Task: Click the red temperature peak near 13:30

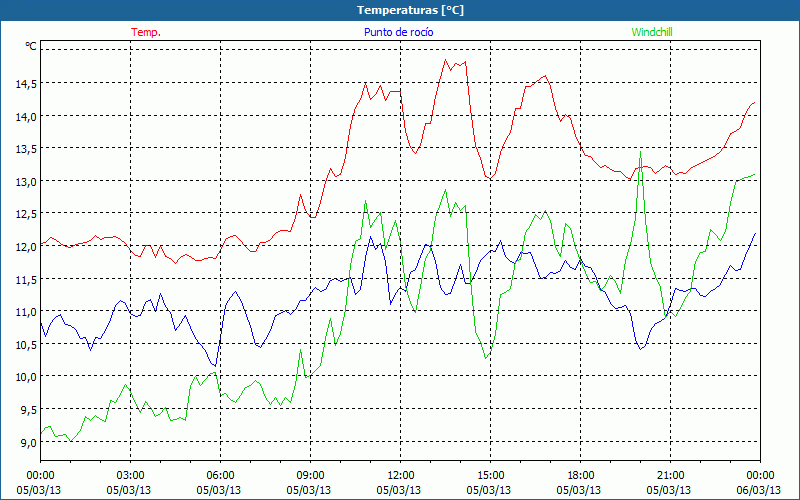Action: [445, 61]
